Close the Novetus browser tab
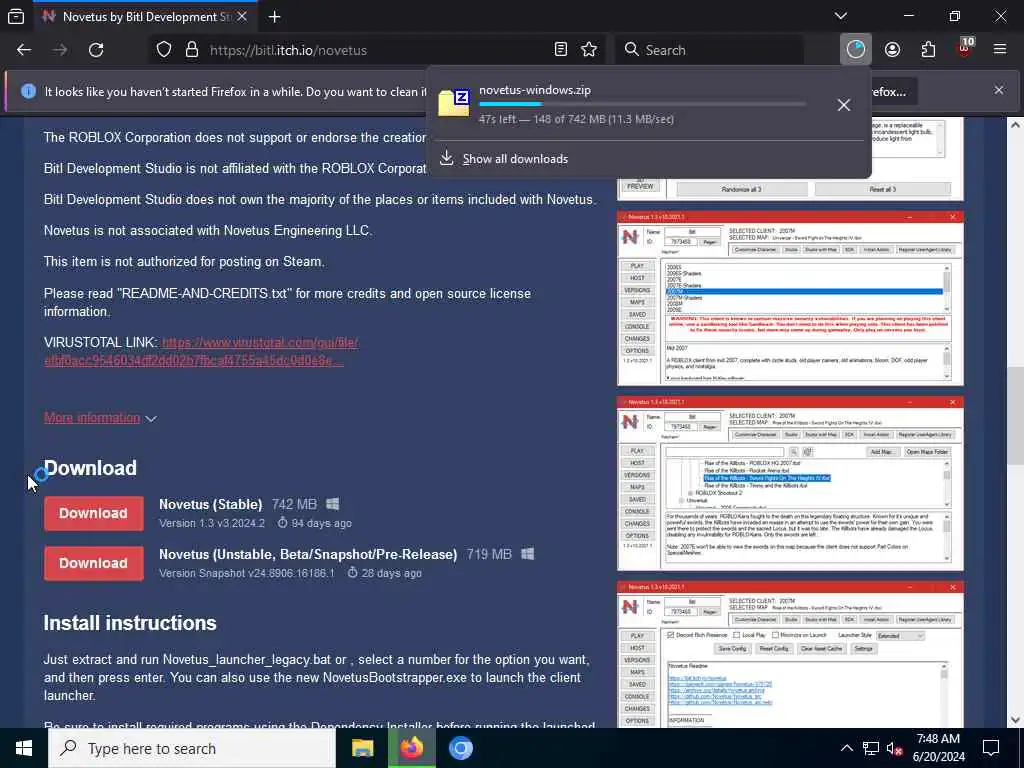Image resolution: width=1024 pixels, height=768 pixels. [x=242, y=16]
